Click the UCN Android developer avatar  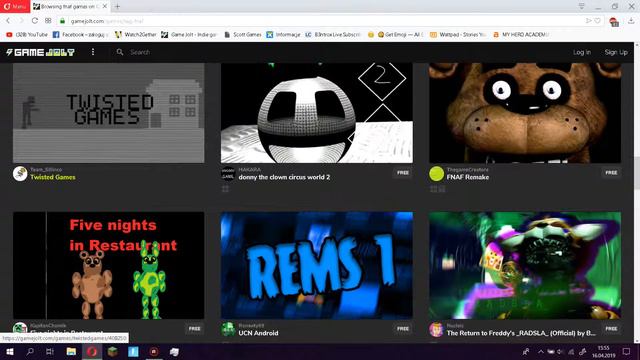point(228,329)
